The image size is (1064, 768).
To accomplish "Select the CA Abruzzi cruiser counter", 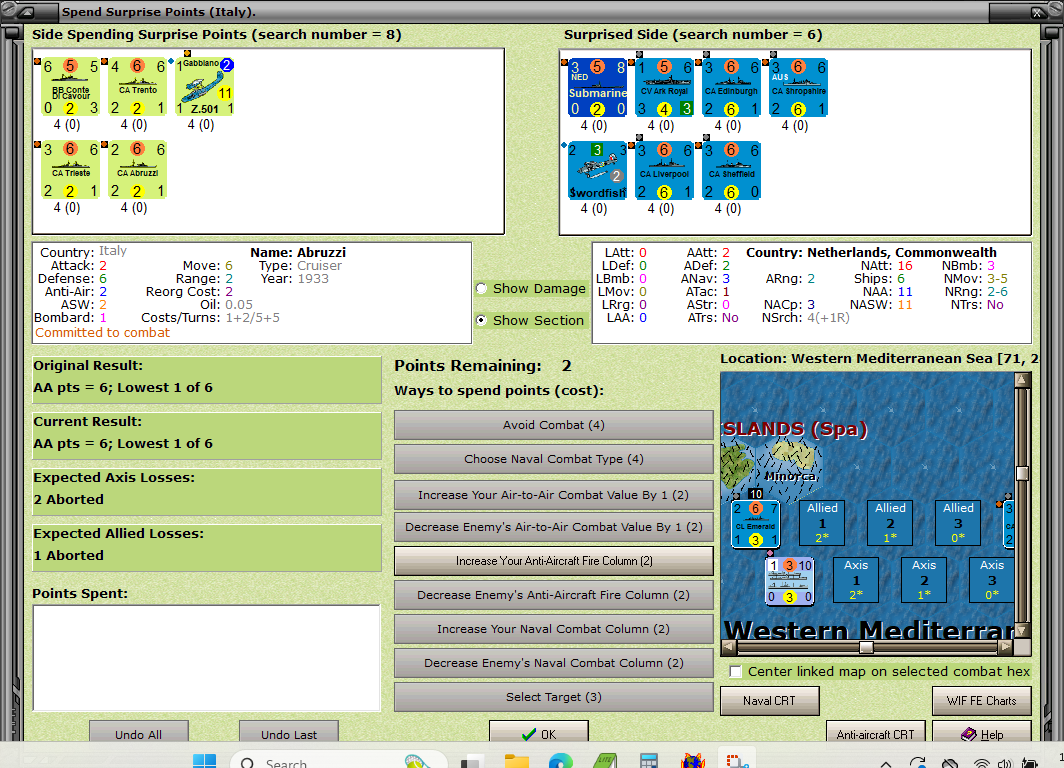I will [x=138, y=168].
